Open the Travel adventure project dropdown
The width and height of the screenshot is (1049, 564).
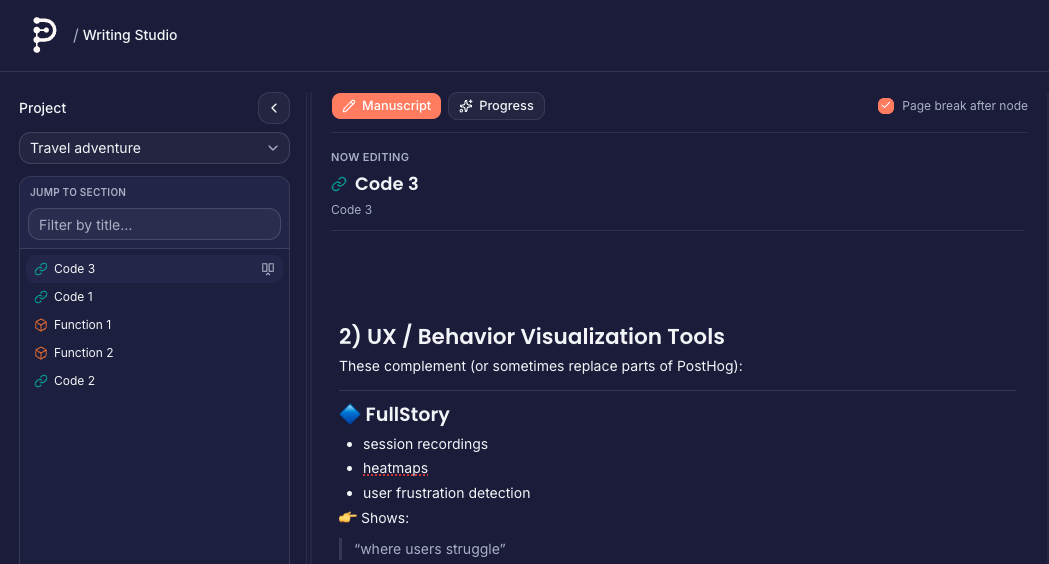[154, 148]
